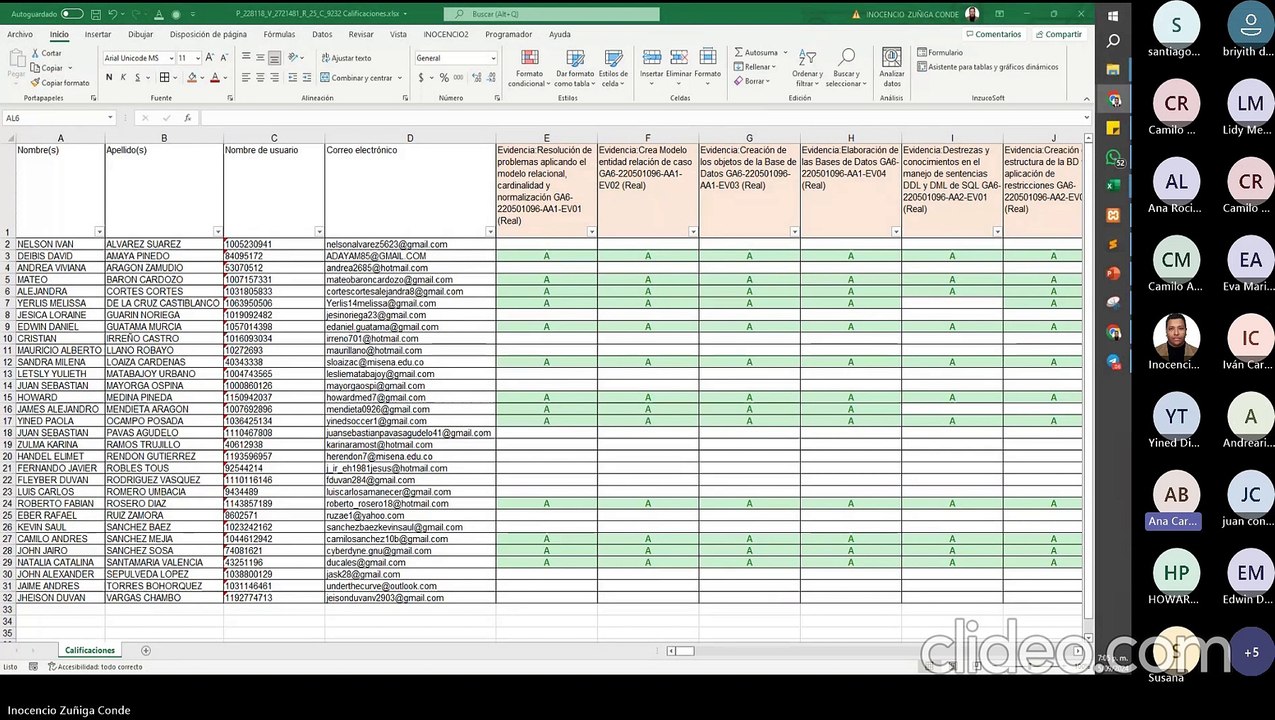Open Ordenar y filtrar menu
The image size is (1275, 720).
[807, 68]
